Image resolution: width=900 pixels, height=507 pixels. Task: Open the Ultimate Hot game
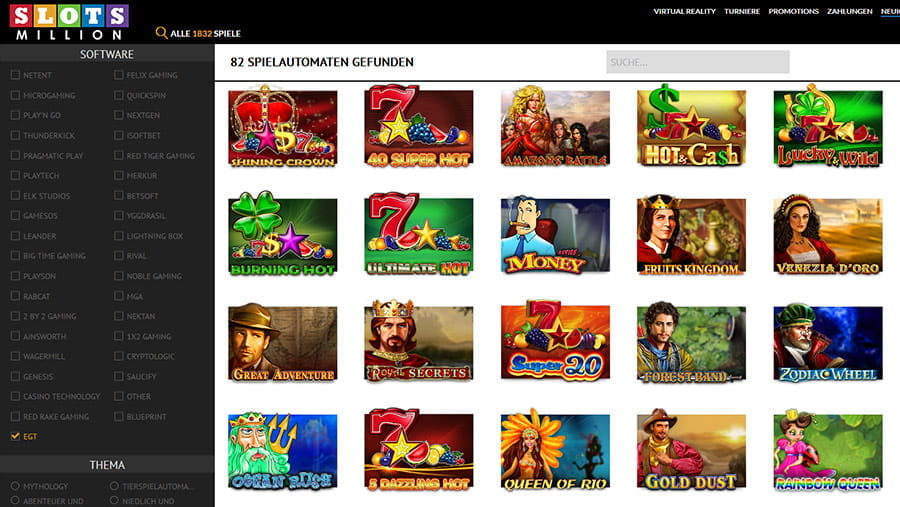(418, 234)
